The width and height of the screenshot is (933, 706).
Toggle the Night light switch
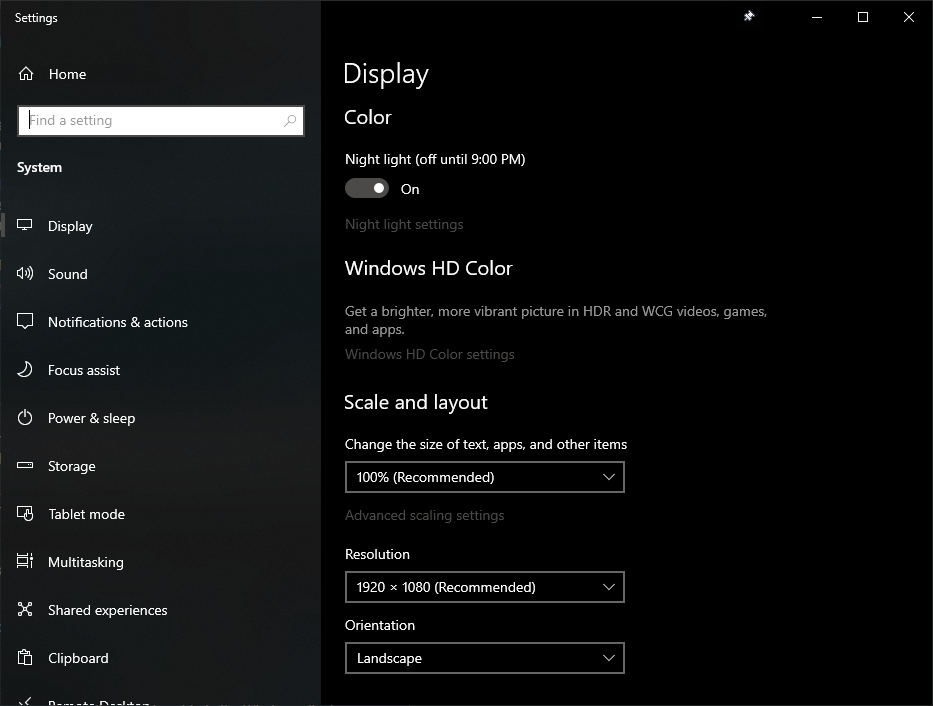(x=367, y=189)
